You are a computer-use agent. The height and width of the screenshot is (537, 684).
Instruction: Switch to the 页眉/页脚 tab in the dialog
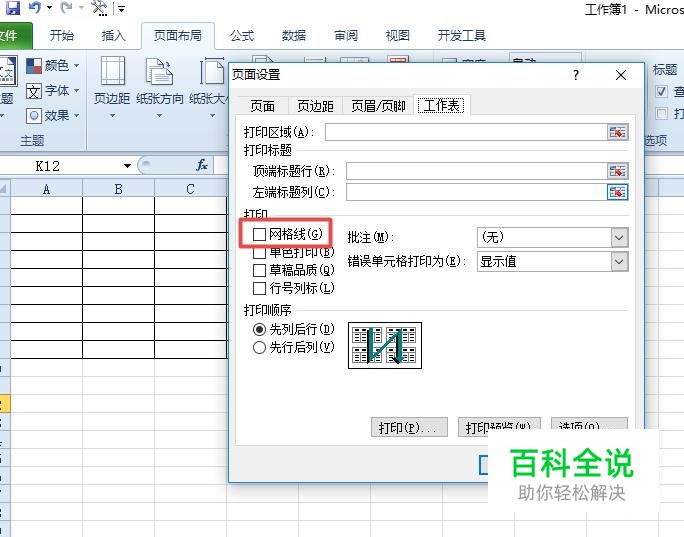[378, 106]
